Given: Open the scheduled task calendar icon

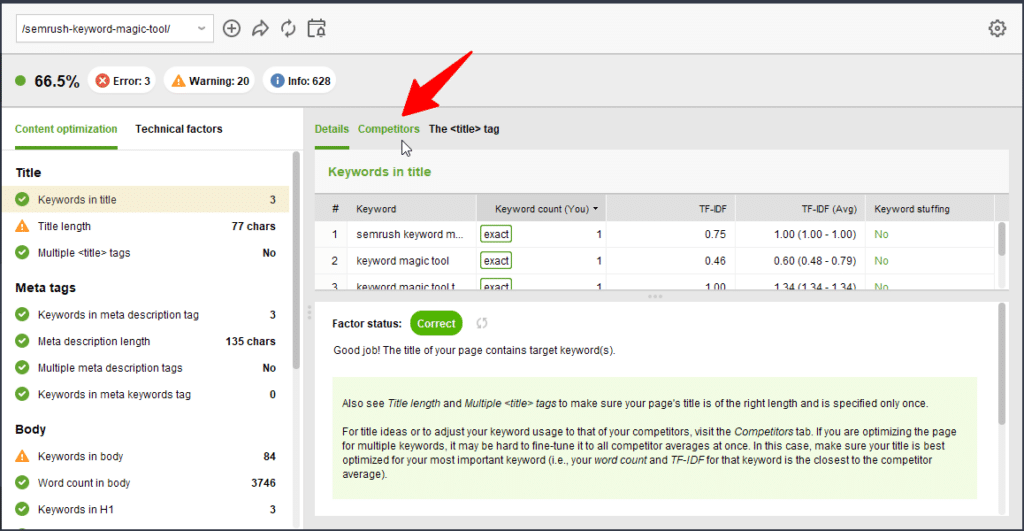Looking at the screenshot, I should point(317,29).
